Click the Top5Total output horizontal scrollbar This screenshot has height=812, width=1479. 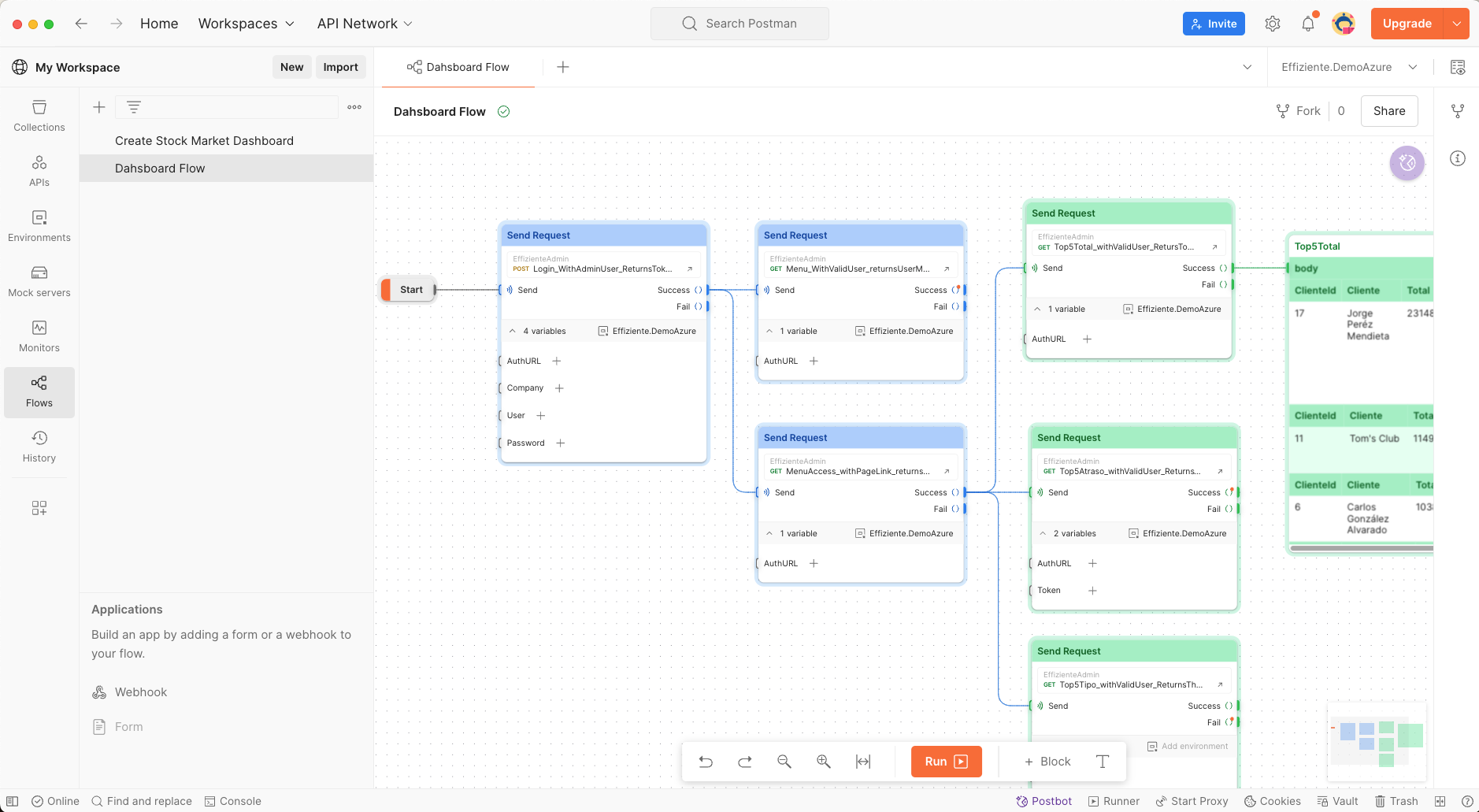coord(1361,548)
